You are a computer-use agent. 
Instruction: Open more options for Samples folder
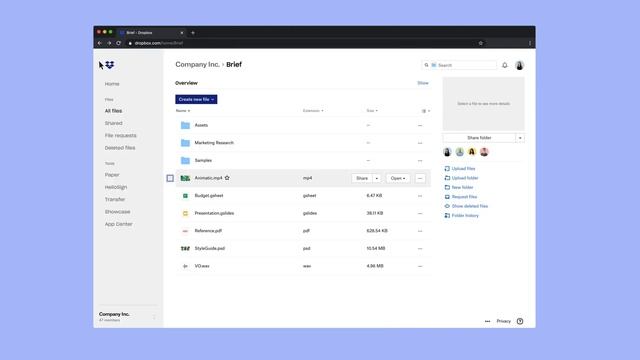[x=420, y=160]
